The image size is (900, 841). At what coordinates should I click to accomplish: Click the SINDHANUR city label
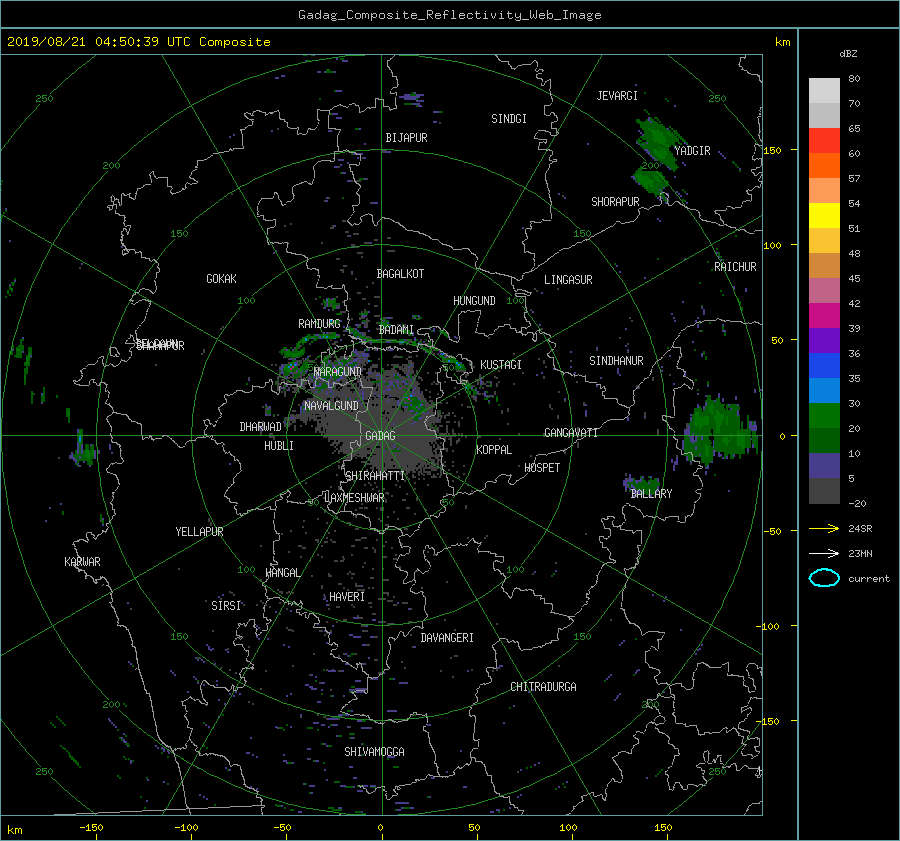coord(616,361)
